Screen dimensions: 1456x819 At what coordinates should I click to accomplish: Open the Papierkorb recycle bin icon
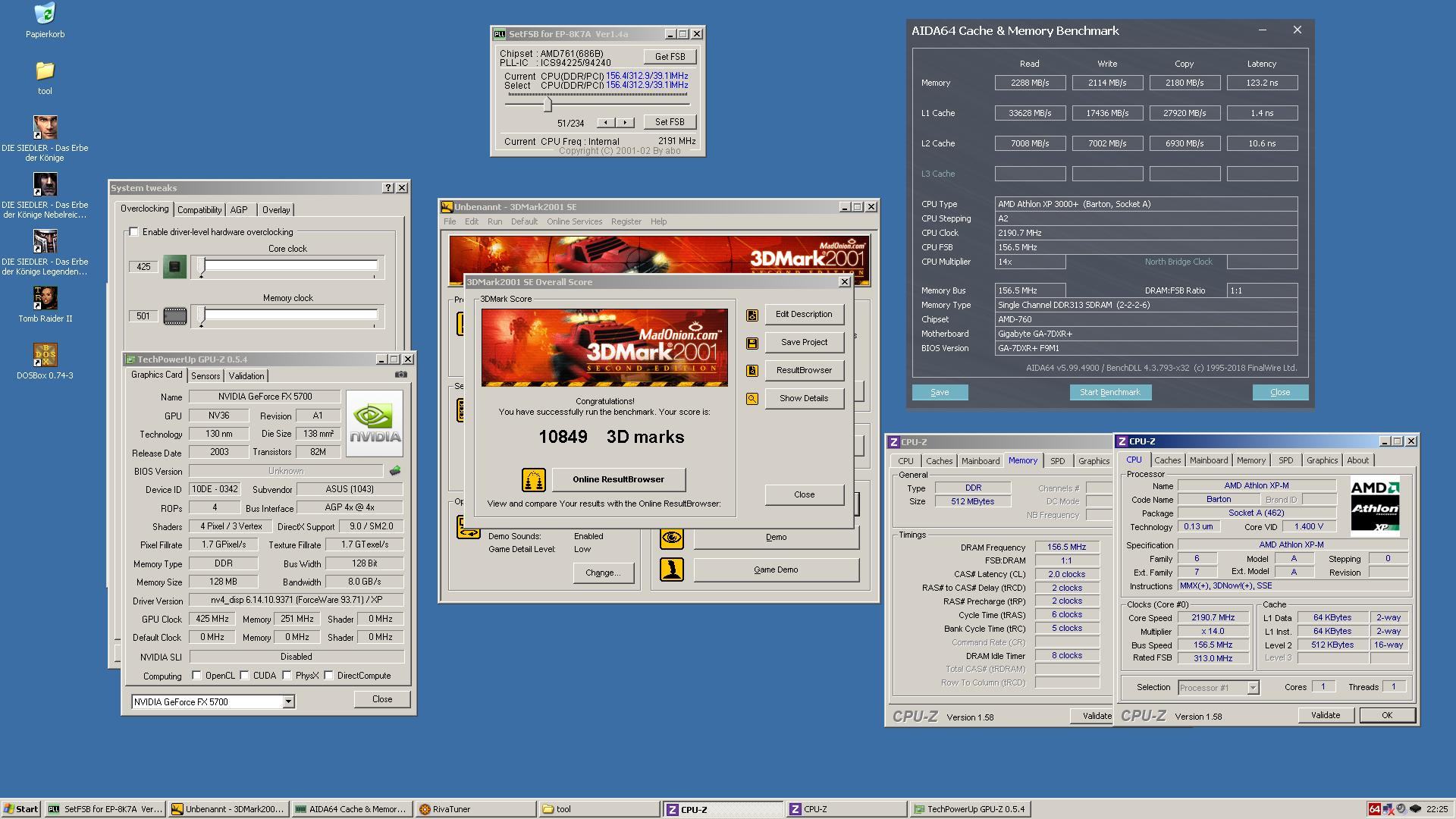[45, 14]
